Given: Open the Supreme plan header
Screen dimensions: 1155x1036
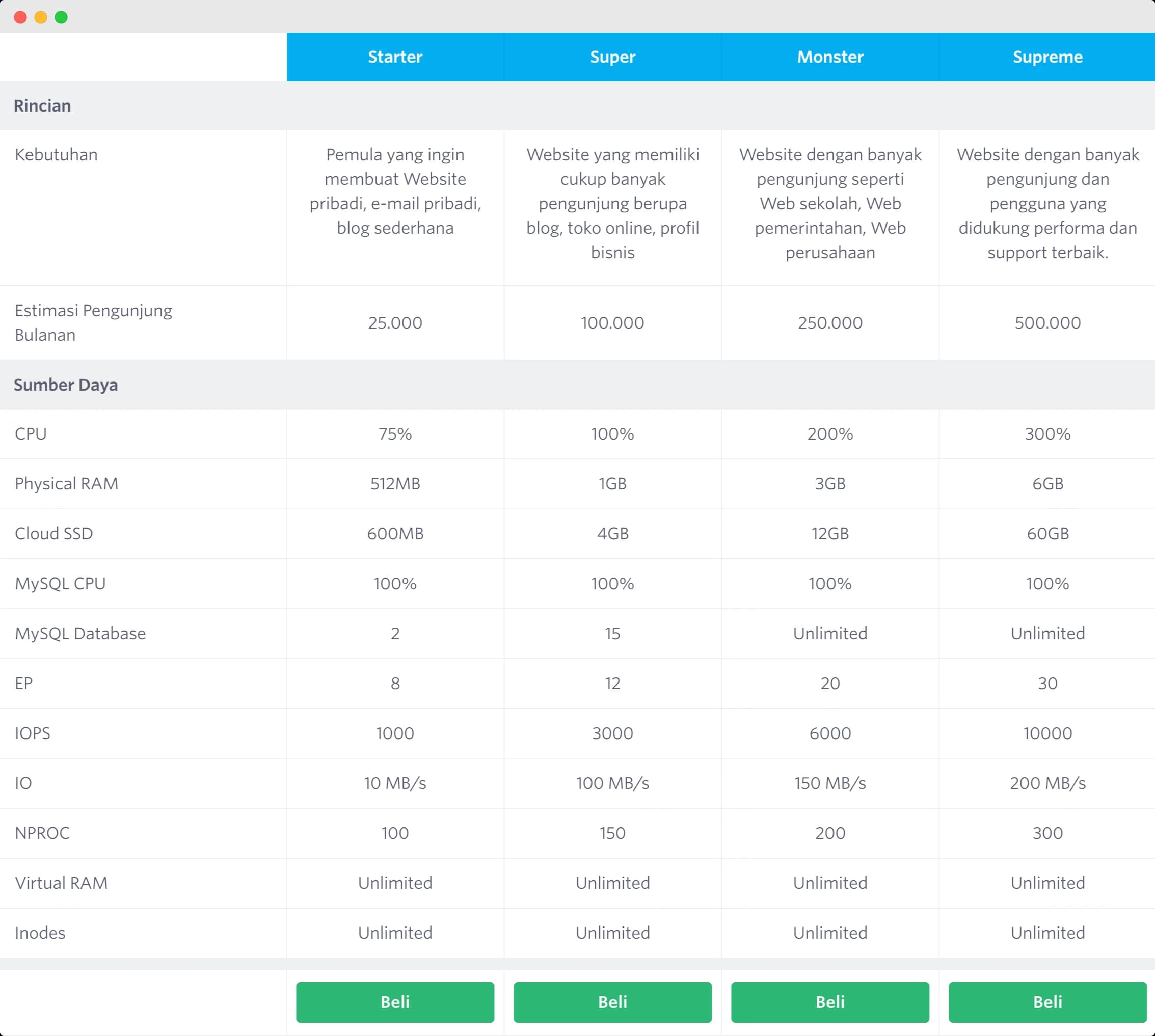Looking at the screenshot, I should pyautogui.click(x=1048, y=57).
